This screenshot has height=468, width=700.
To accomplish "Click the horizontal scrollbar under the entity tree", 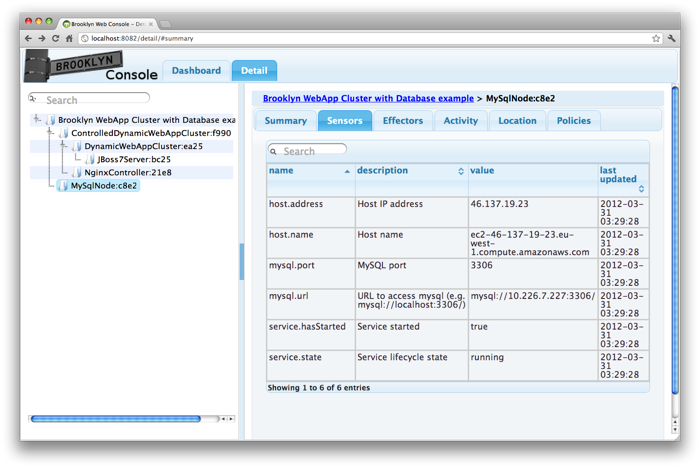I will tap(115, 419).
